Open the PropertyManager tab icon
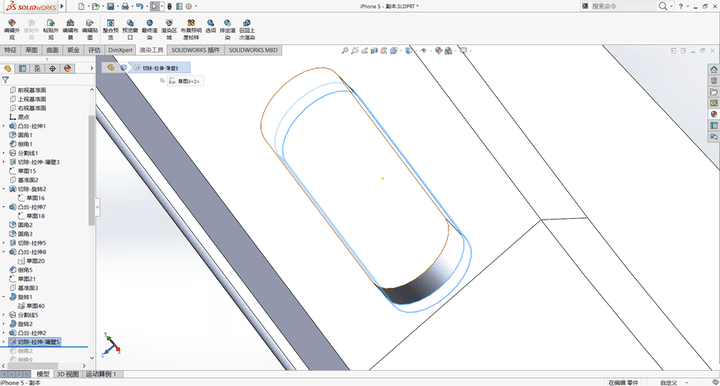This screenshot has width=720, height=386. [22, 68]
